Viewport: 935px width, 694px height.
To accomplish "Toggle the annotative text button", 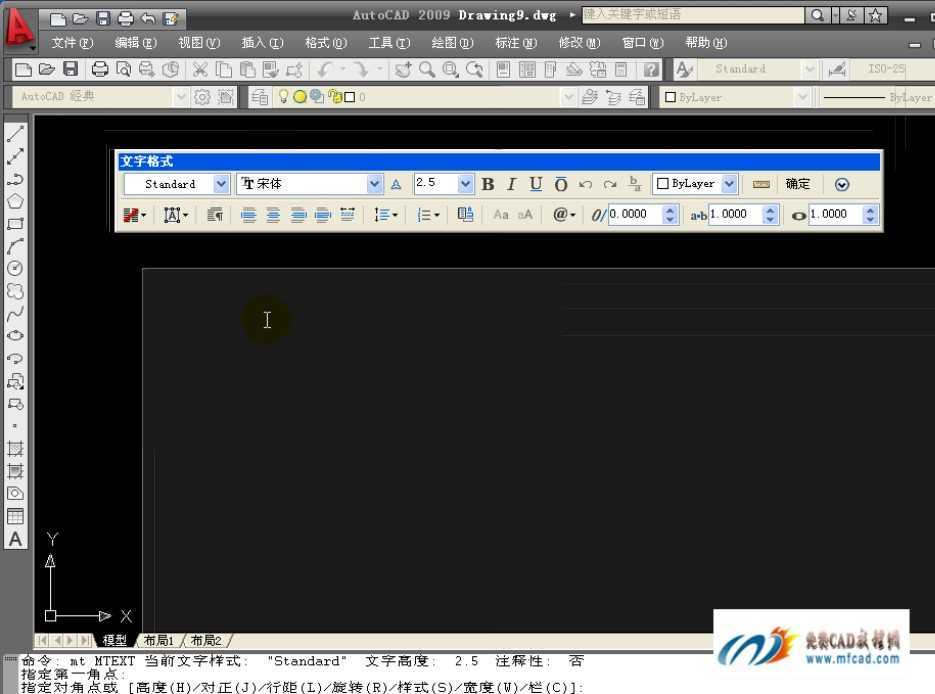I will point(396,184).
